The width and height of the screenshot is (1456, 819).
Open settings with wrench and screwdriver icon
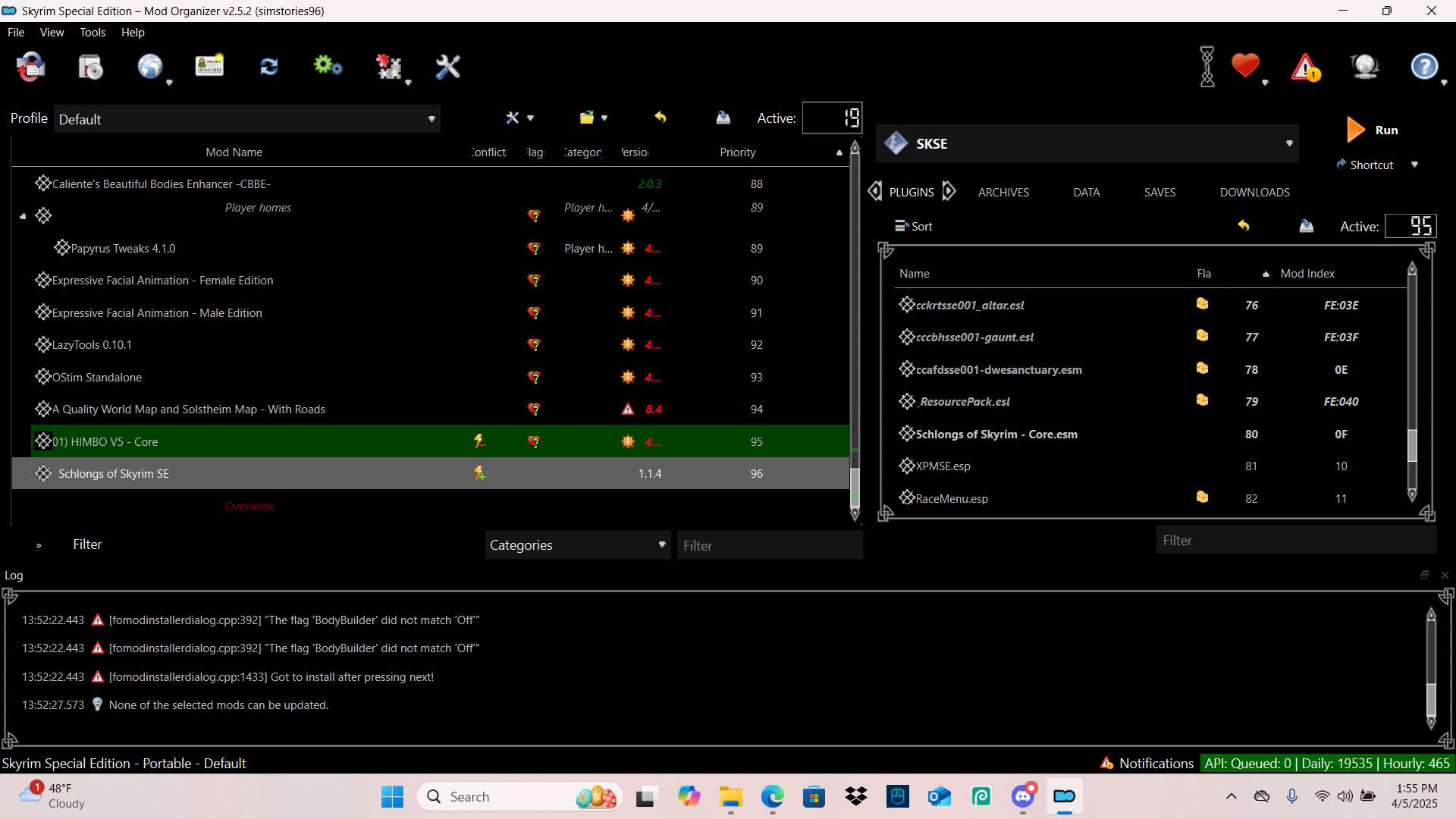point(447,67)
